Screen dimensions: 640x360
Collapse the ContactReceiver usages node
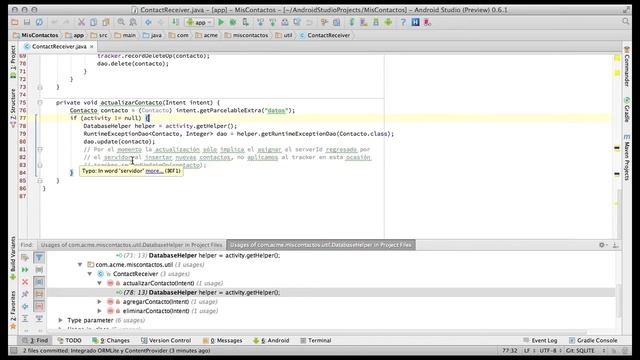[x=90, y=274]
